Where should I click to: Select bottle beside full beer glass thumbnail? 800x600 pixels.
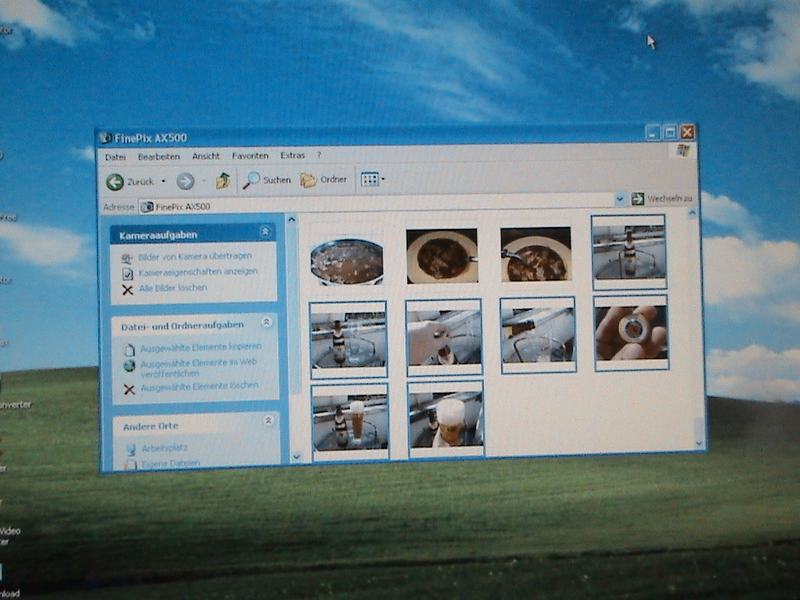click(x=350, y=422)
